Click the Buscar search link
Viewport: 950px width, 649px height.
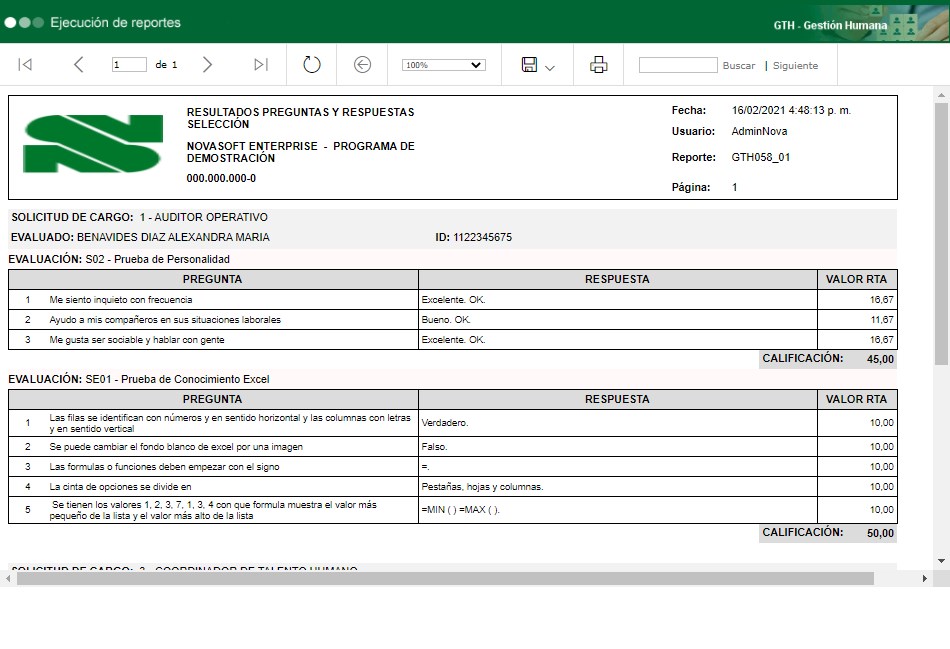coord(739,66)
